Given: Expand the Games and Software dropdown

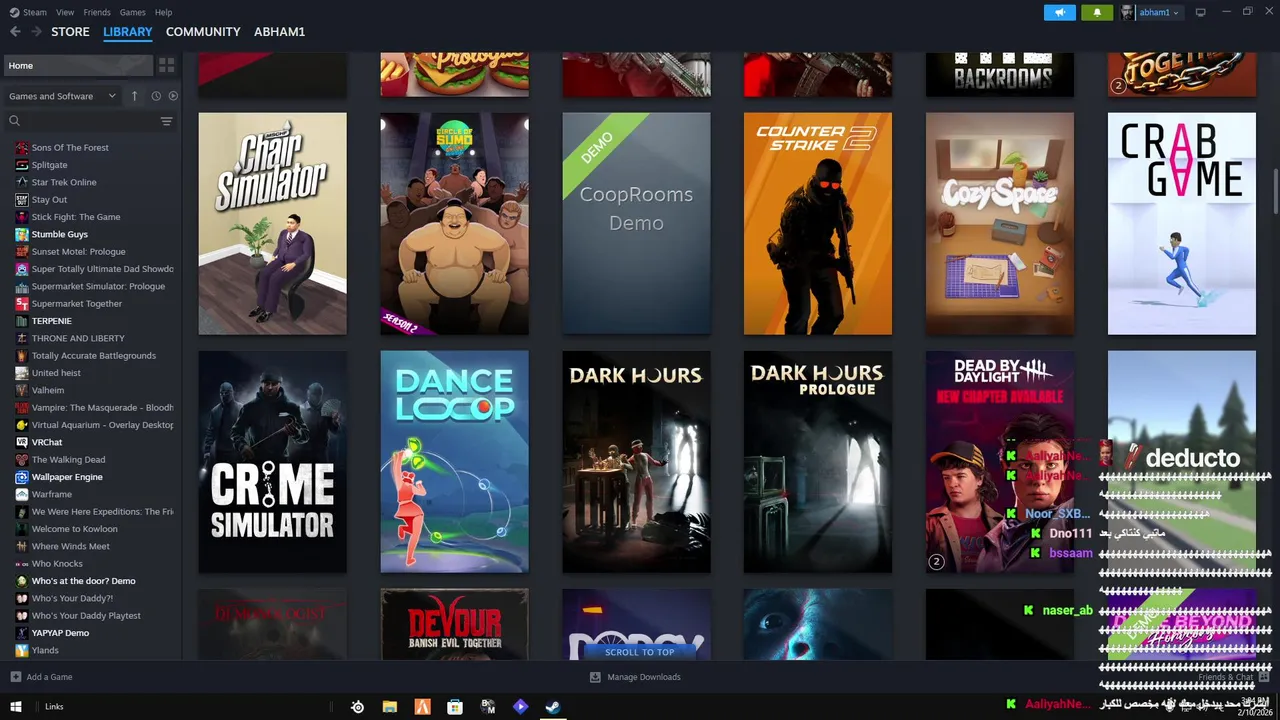Looking at the screenshot, I should pos(63,96).
